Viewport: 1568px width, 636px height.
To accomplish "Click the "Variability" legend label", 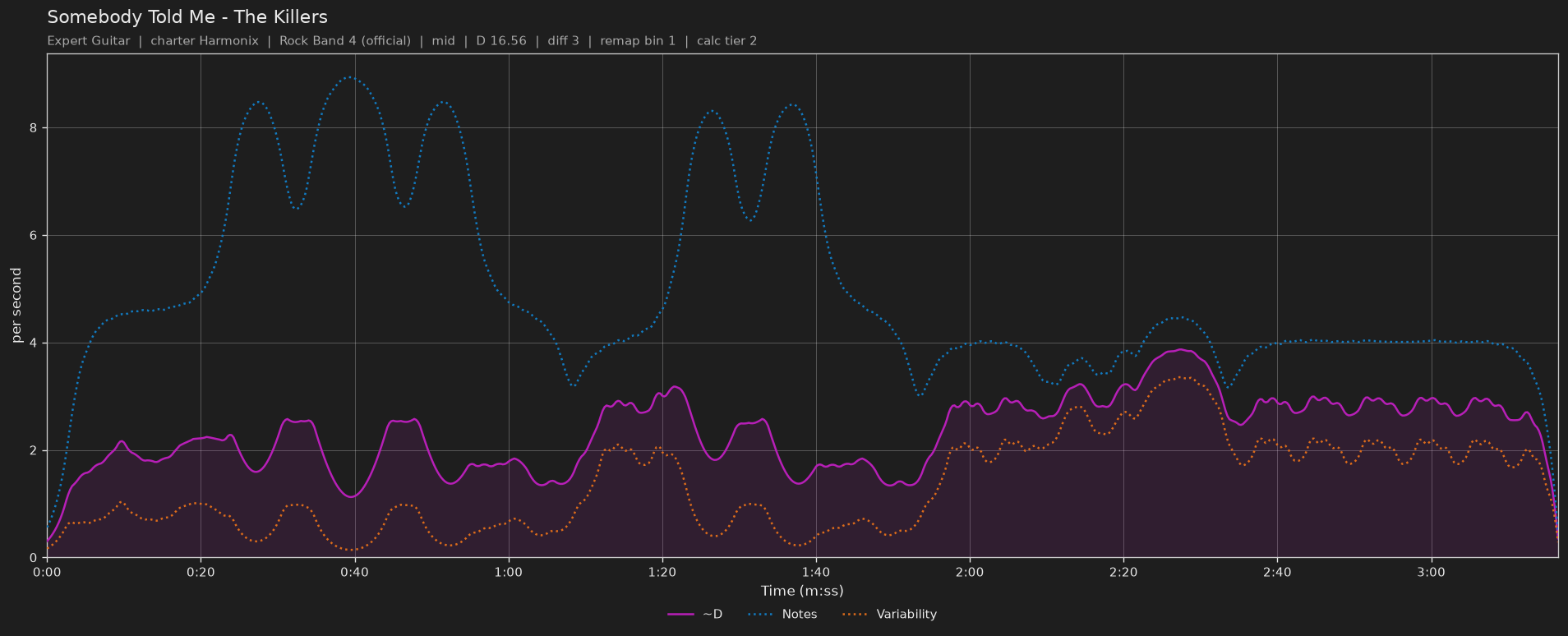I will 906,615.
